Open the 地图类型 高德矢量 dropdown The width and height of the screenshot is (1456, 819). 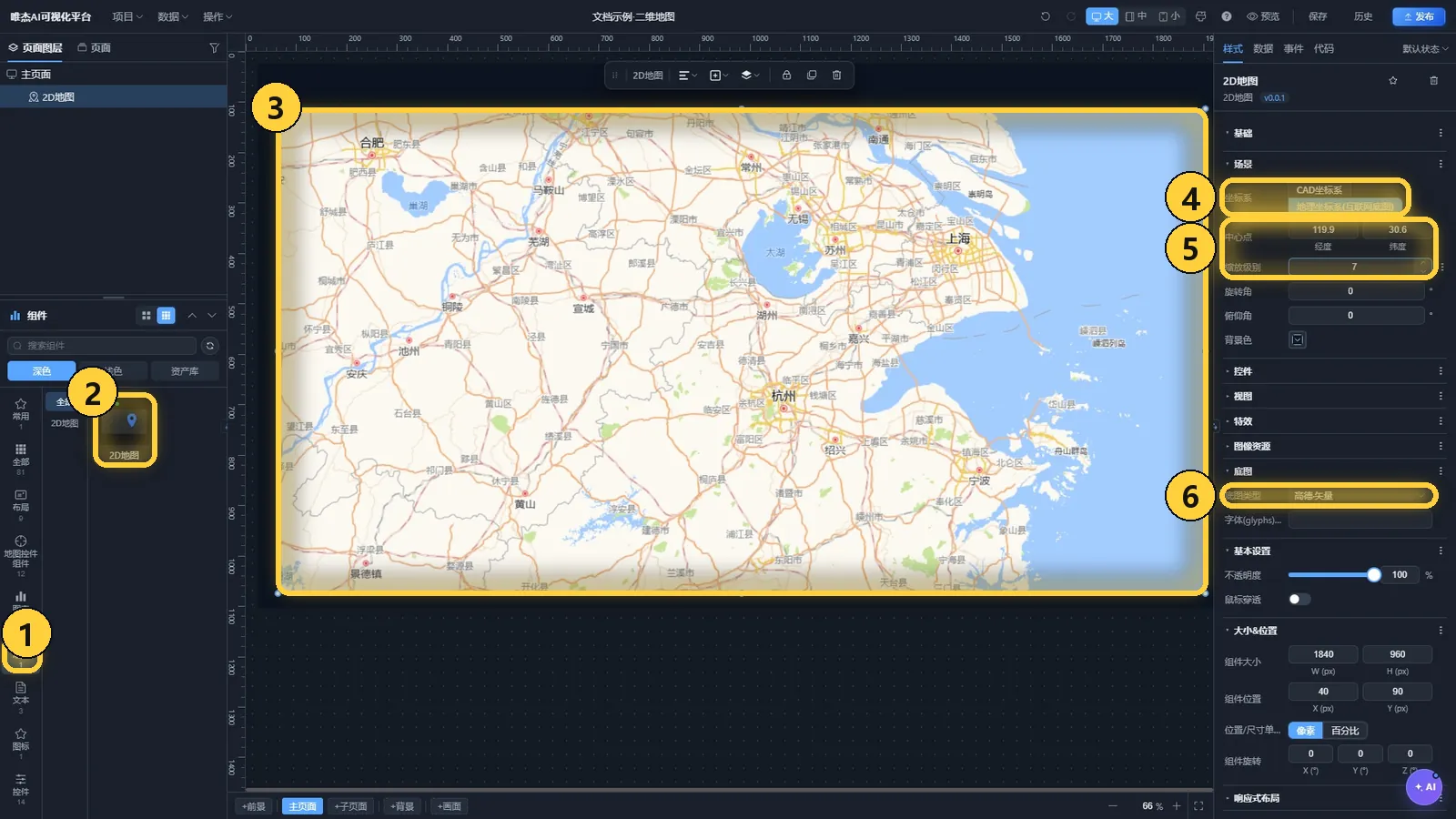(1360, 496)
